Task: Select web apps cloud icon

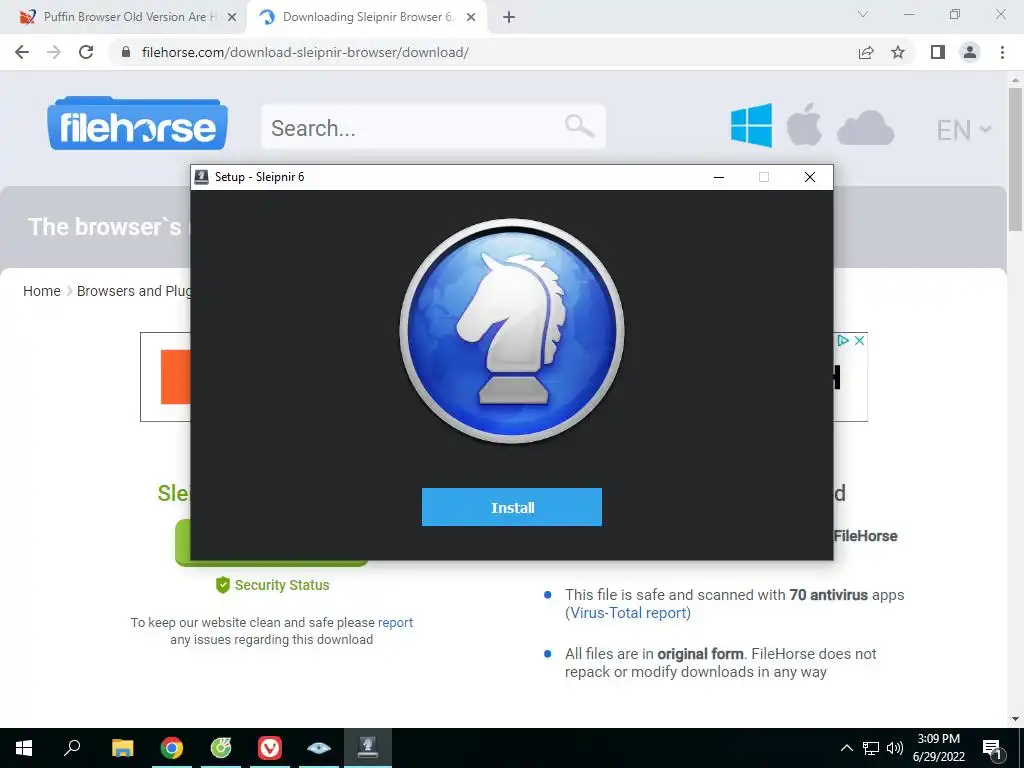Action: coord(865,127)
